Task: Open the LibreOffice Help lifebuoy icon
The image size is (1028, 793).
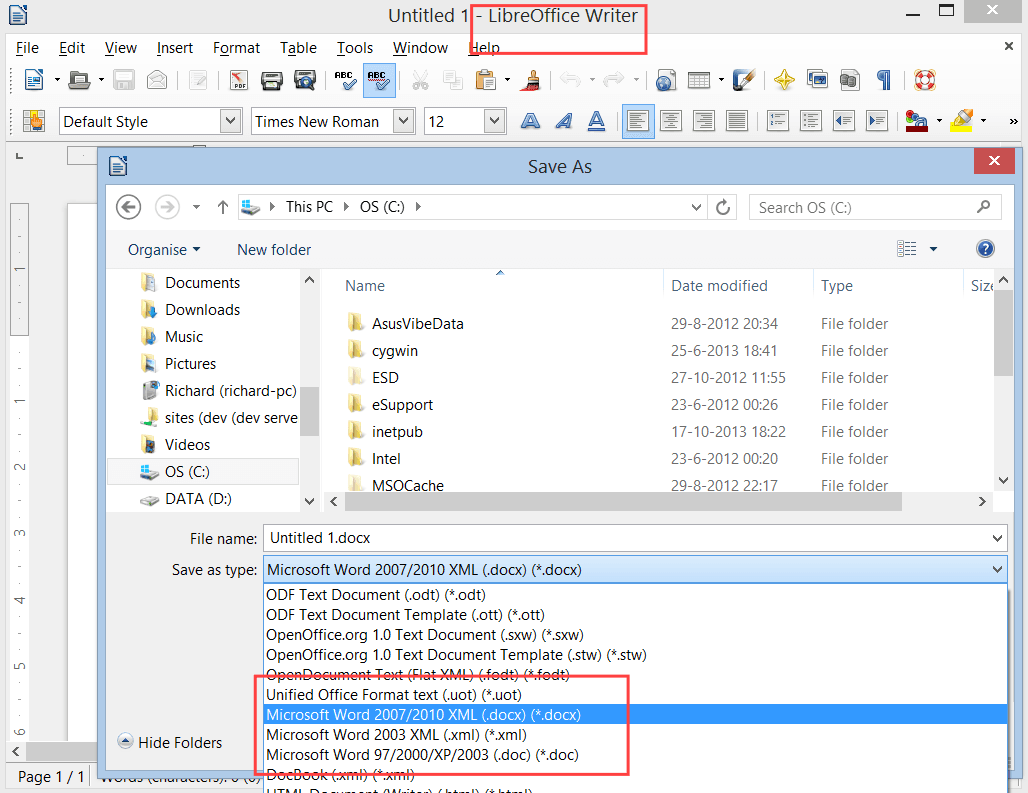Action: pyautogui.click(x=924, y=79)
